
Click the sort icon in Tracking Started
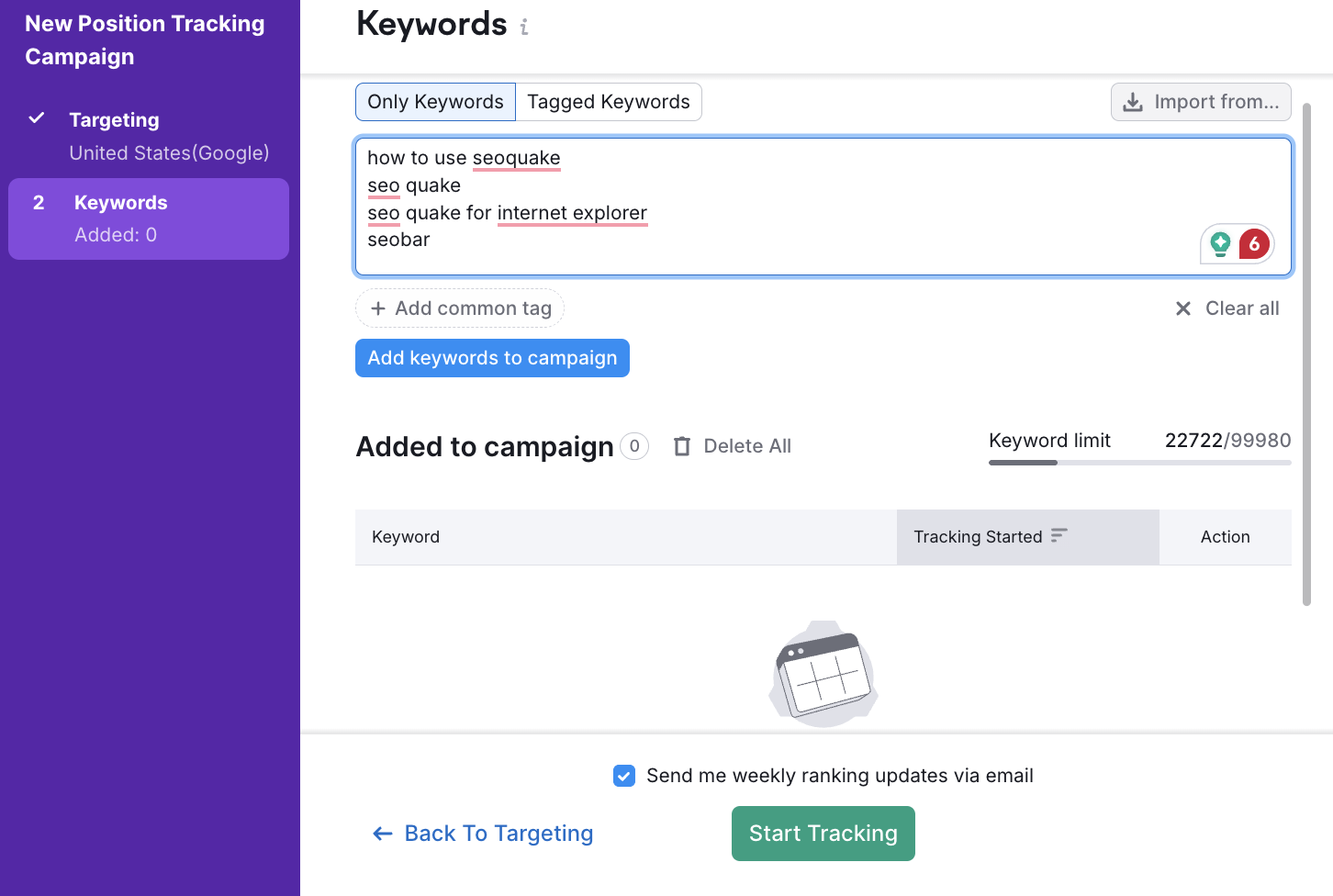(x=1059, y=535)
